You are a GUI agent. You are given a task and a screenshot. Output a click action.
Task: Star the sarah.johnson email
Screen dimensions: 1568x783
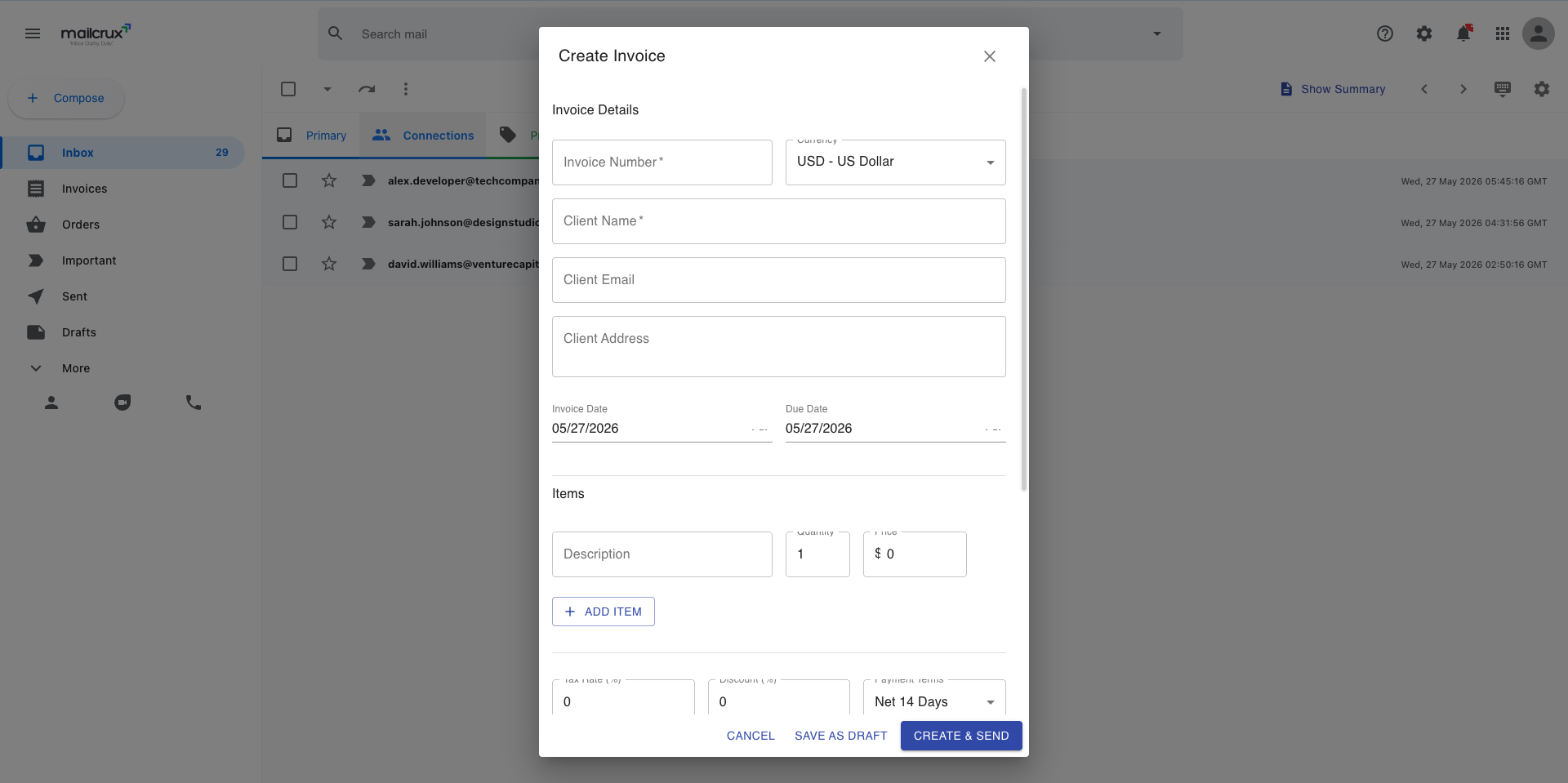point(329,222)
